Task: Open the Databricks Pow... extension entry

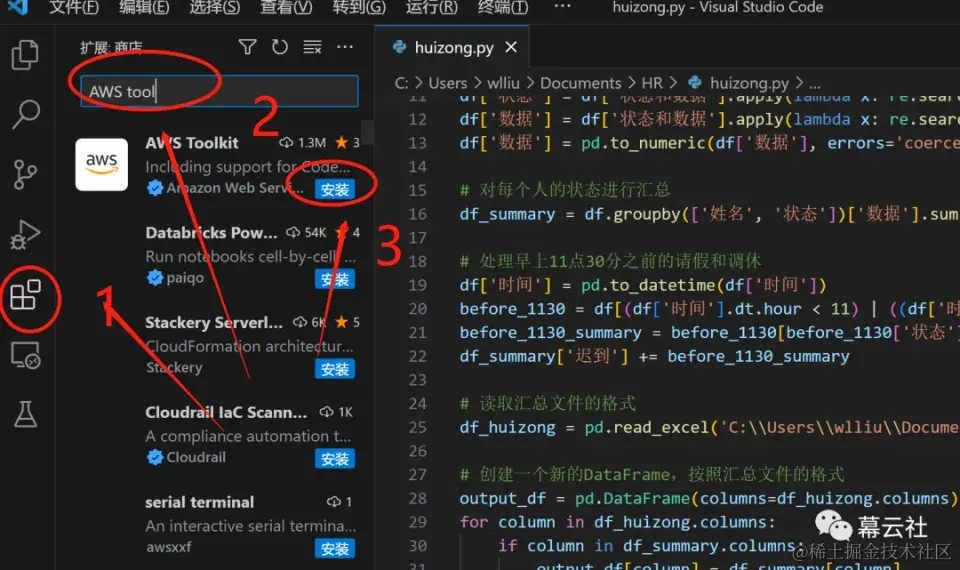Action: pyautogui.click(x=211, y=233)
